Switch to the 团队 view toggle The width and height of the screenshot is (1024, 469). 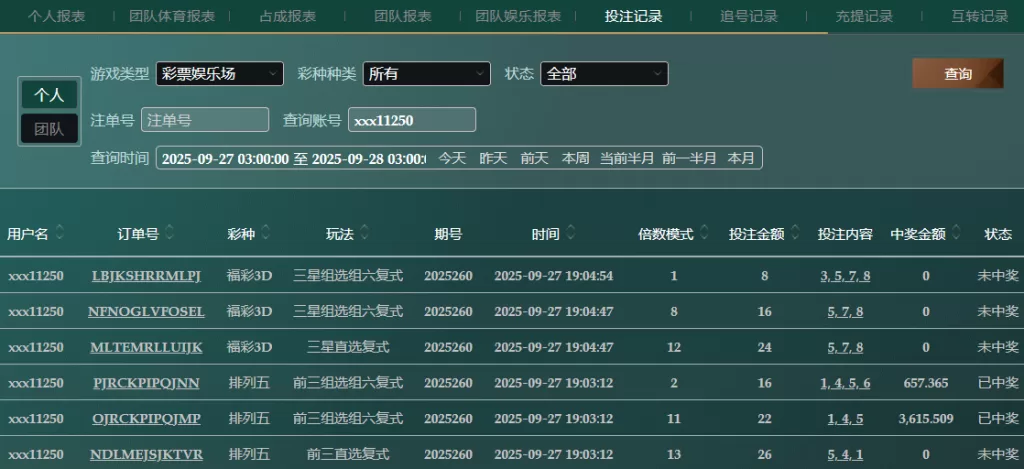tap(49, 129)
